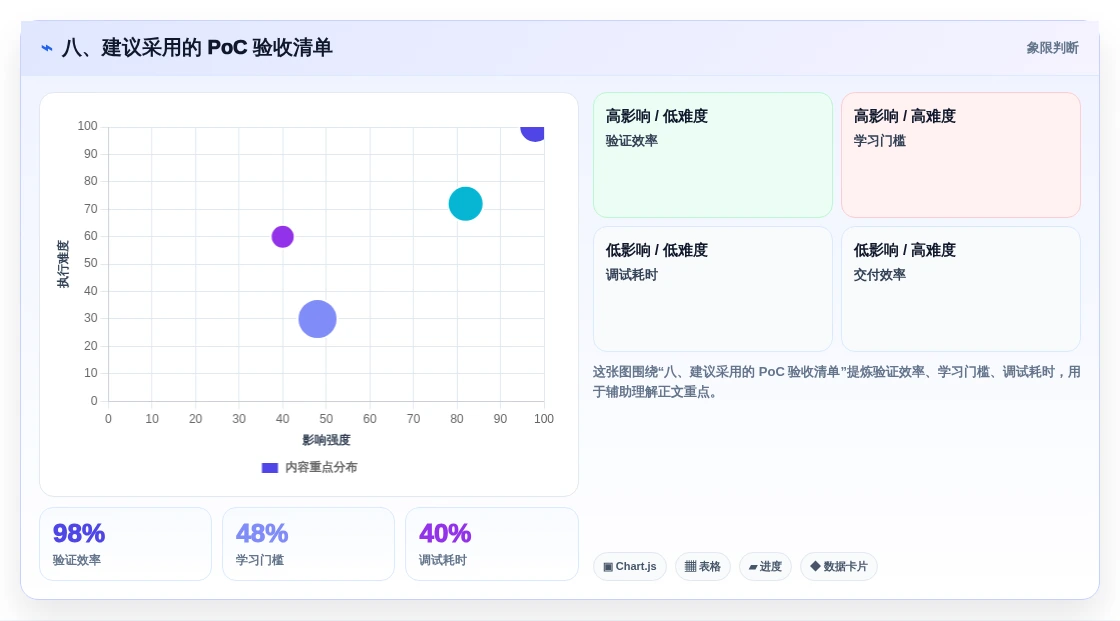Click the 表格 tag chip
The image size is (1120, 621).
click(703, 567)
